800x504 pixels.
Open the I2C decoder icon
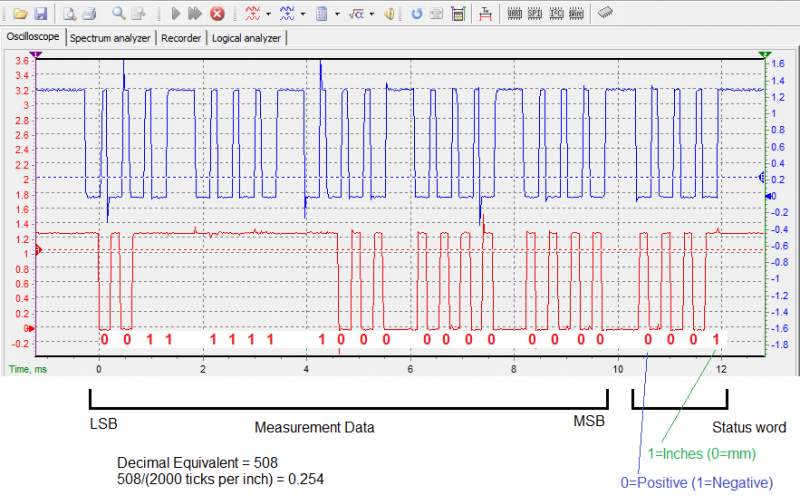[556, 14]
